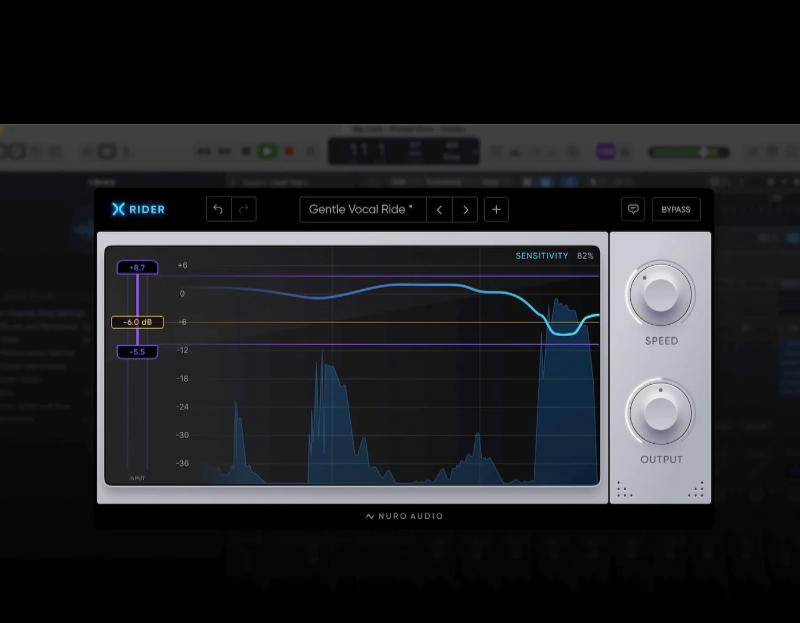The width and height of the screenshot is (800, 623).
Task: Click the SENSITIVITY label
Action: (542, 256)
